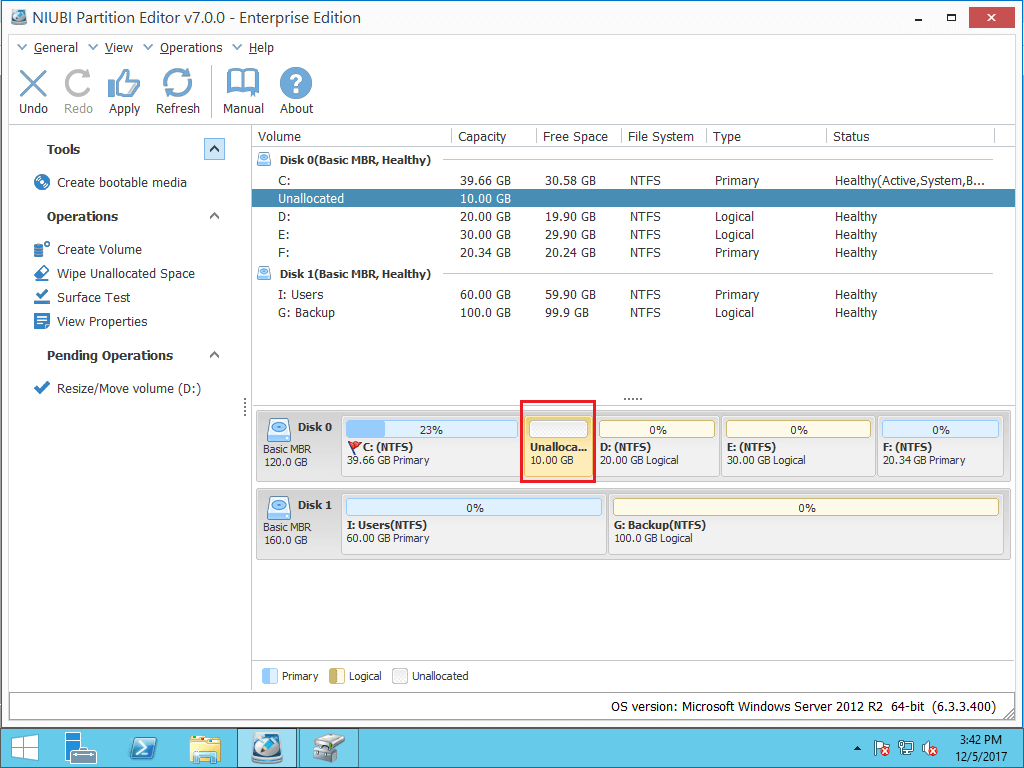Viewport: 1024px width, 768px height.
Task: Sort by Status column header
Action: coord(911,136)
